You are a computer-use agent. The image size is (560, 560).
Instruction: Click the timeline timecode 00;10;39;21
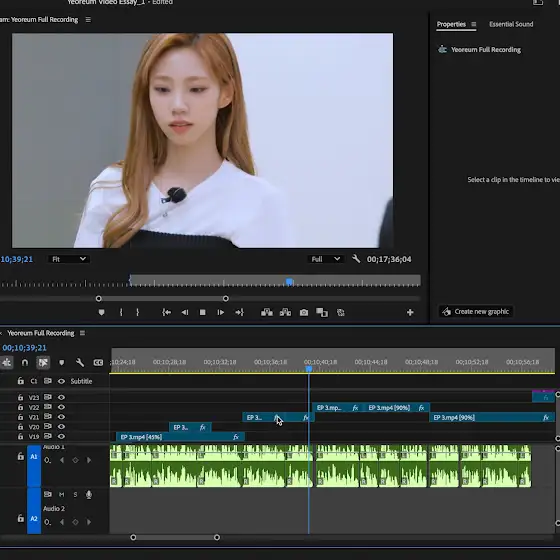coord(24,348)
